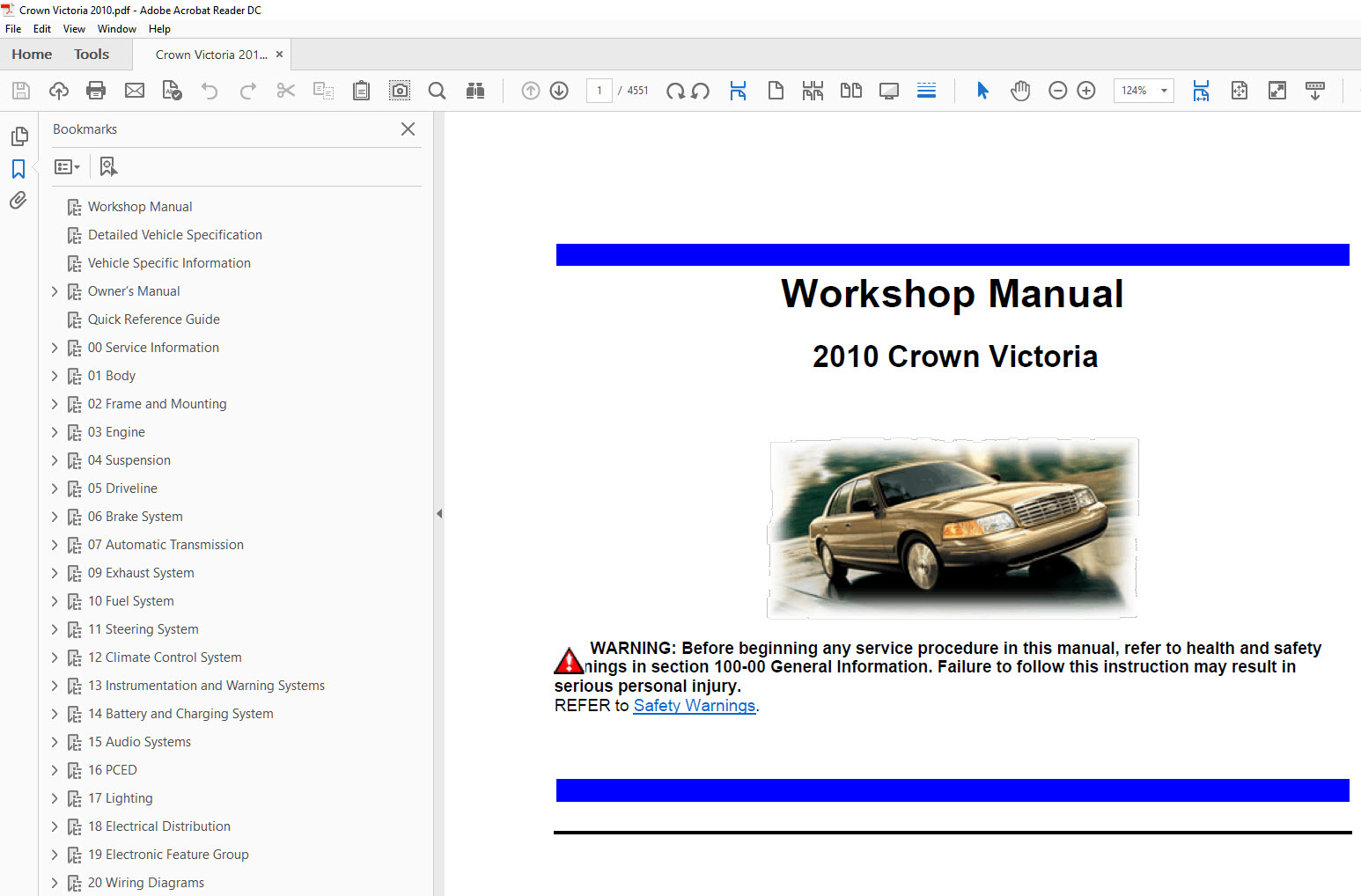The height and width of the screenshot is (896, 1361).
Task: Expand the 03 Engine bookmark
Action: click(55, 432)
